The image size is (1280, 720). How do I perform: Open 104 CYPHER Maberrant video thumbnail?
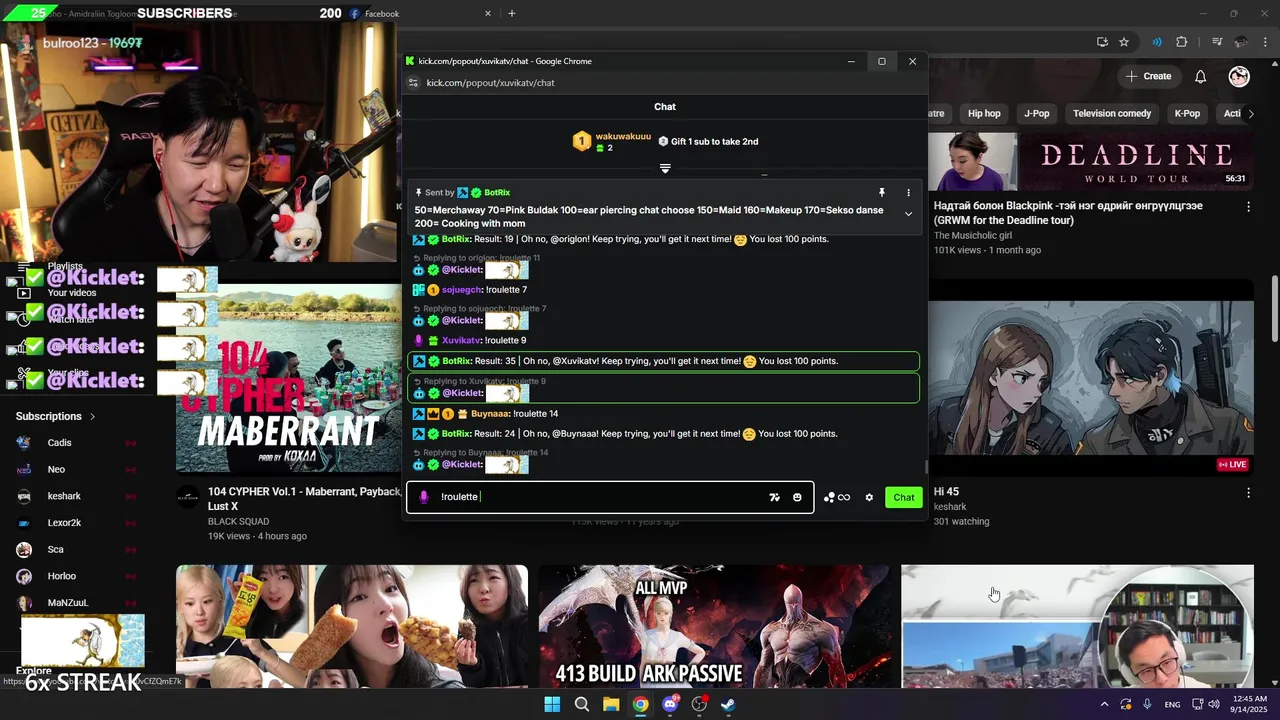pos(288,378)
